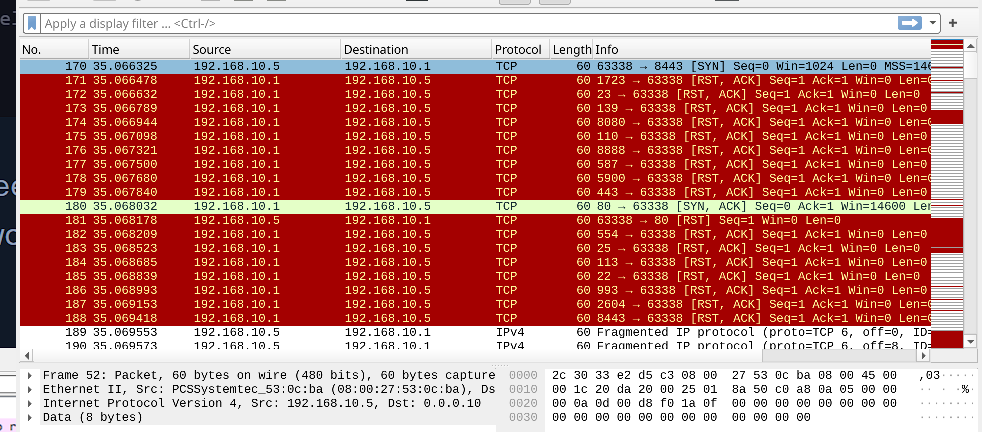Click IPv4 protocol cell in packet 189
The height and width of the screenshot is (432, 982).
[510, 332]
